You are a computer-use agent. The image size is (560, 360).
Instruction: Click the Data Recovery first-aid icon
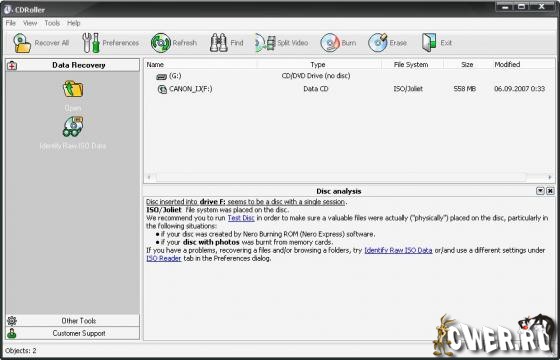(x=12, y=65)
